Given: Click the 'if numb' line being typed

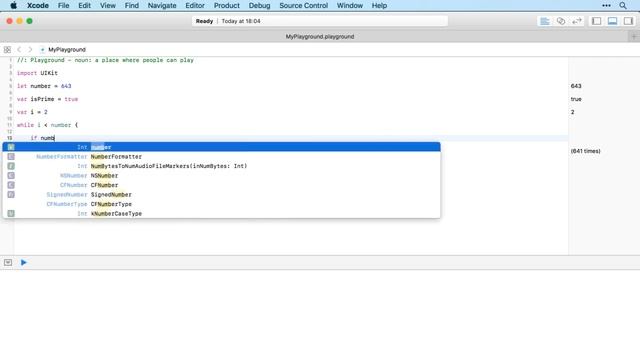Looking at the screenshot, I should tap(42, 138).
